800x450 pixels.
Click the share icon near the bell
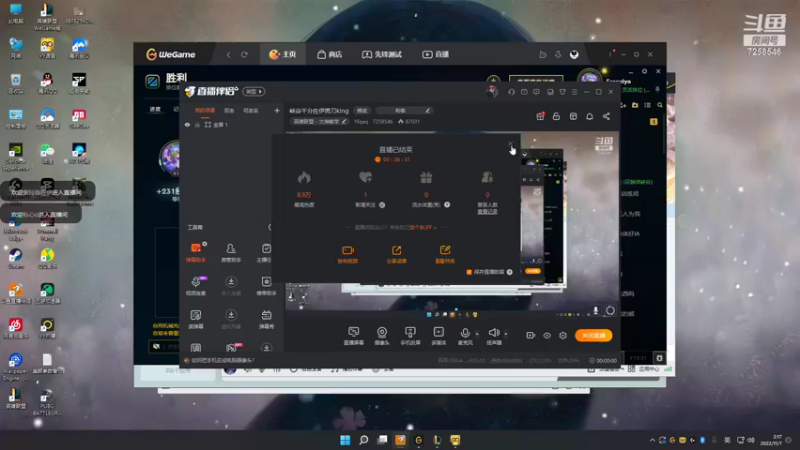tap(606, 116)
